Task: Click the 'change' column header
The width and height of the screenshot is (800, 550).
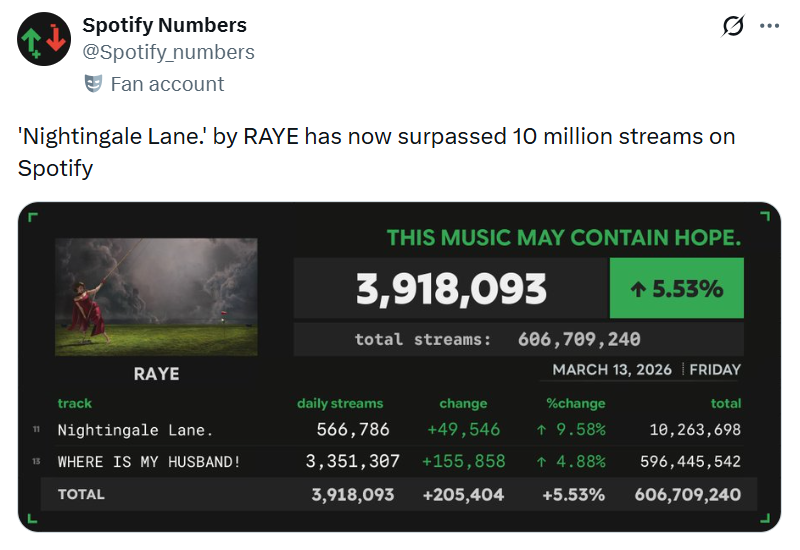Action: click(463, 403)
